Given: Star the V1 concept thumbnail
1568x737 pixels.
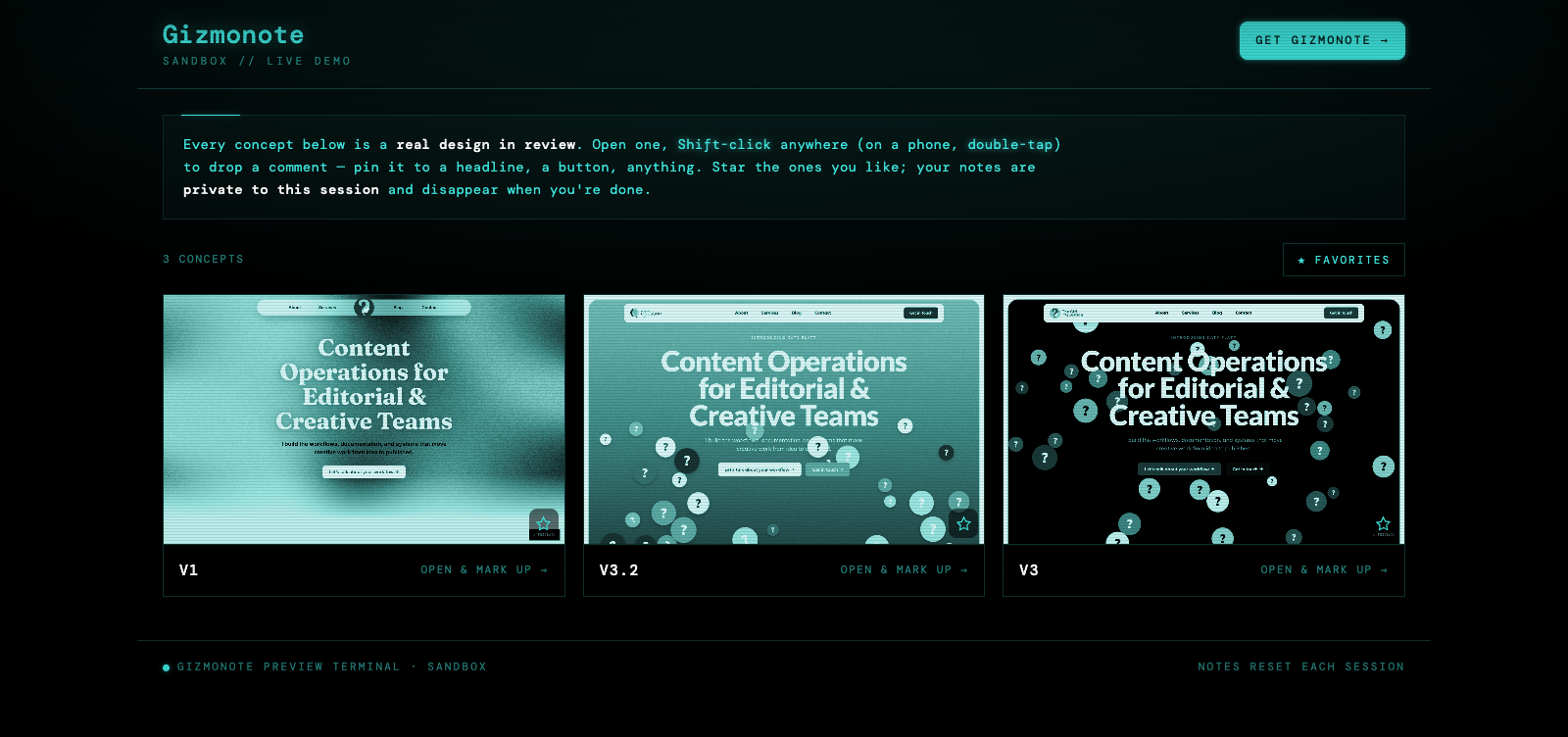Looking at the screenshot, I should (544, 524).
